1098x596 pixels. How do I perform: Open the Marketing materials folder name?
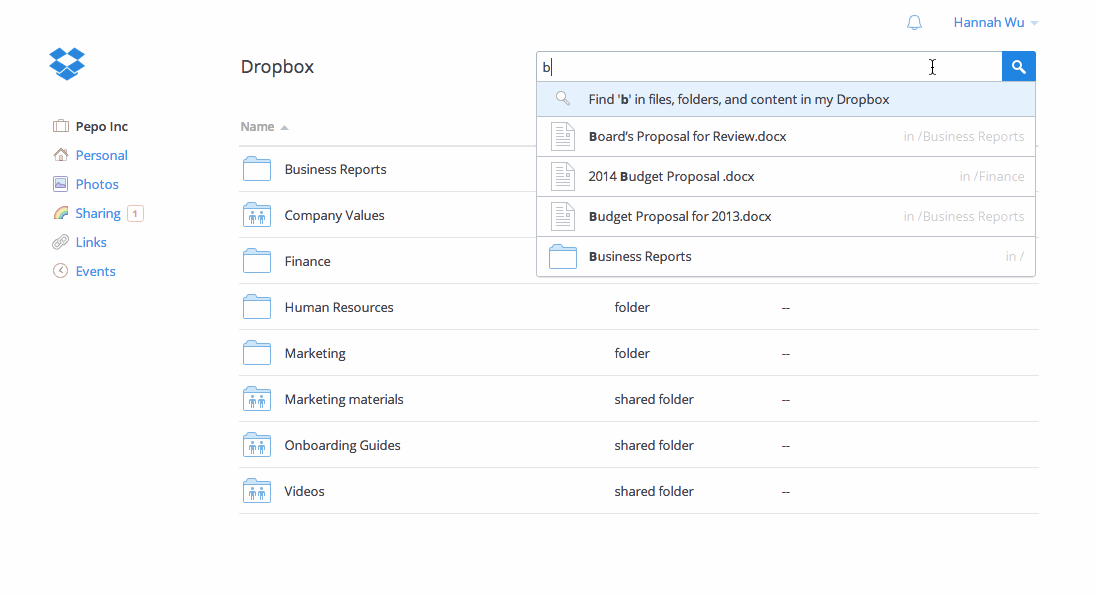[344, 400]
